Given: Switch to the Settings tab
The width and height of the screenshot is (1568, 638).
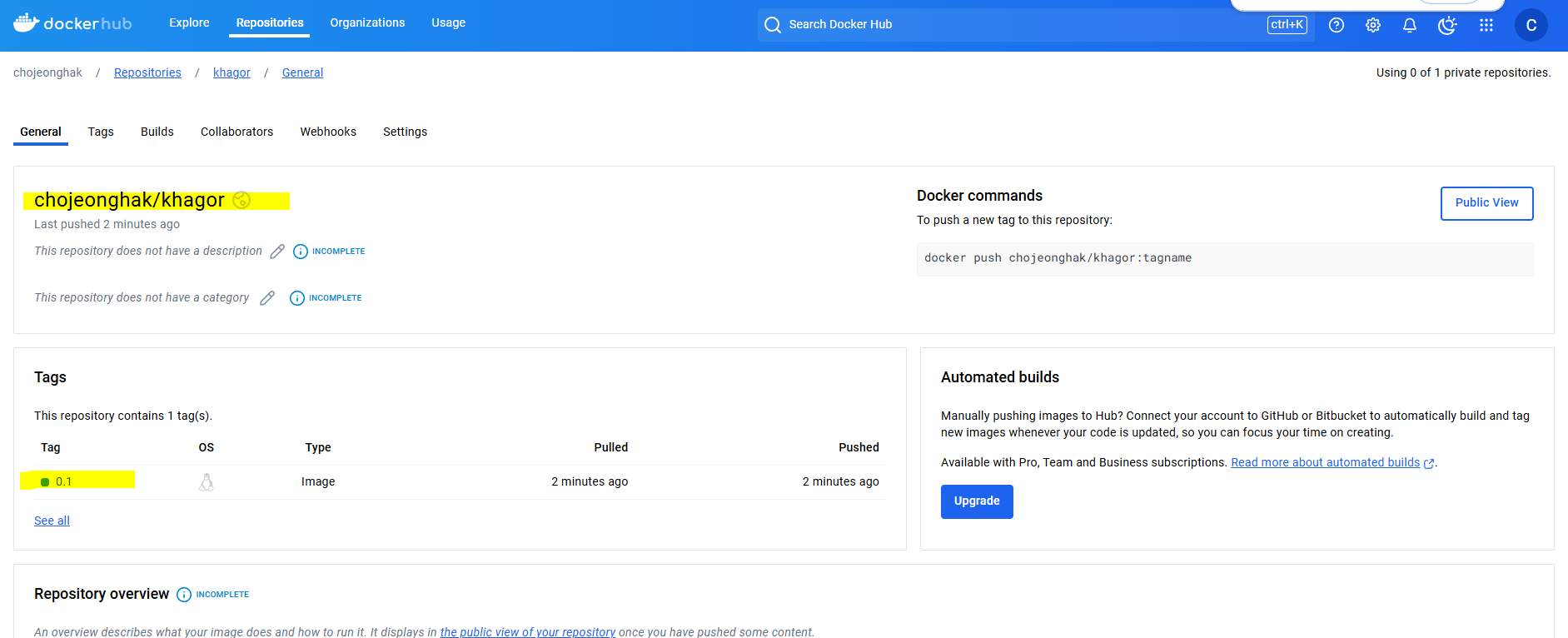Looking at the screenshot, I should tap(405, 132).
